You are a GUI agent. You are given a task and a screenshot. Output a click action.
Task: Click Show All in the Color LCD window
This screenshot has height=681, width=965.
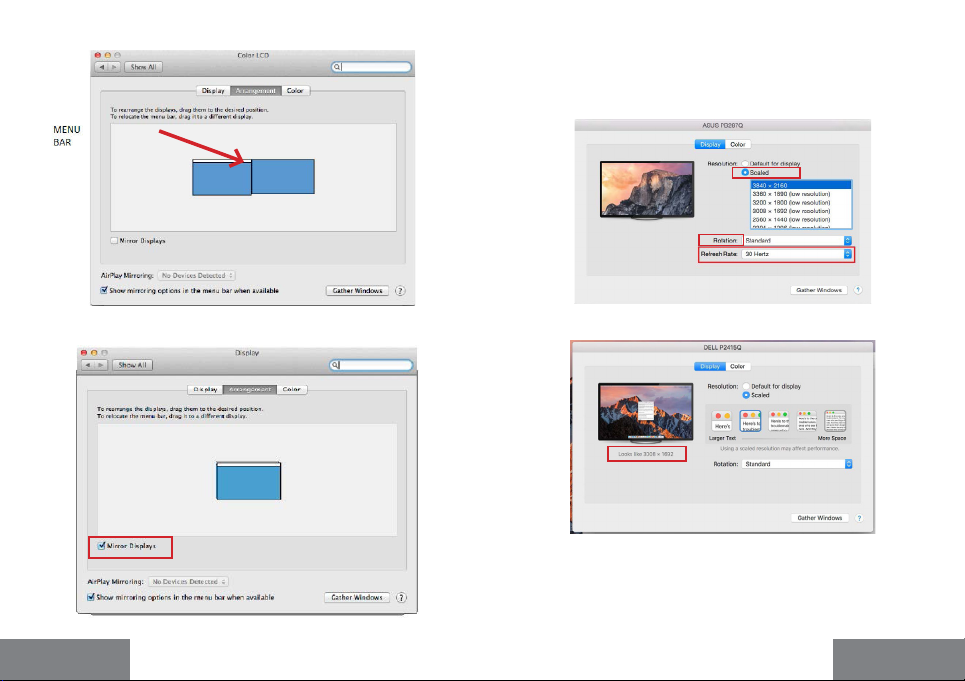(x=144, y=67)
